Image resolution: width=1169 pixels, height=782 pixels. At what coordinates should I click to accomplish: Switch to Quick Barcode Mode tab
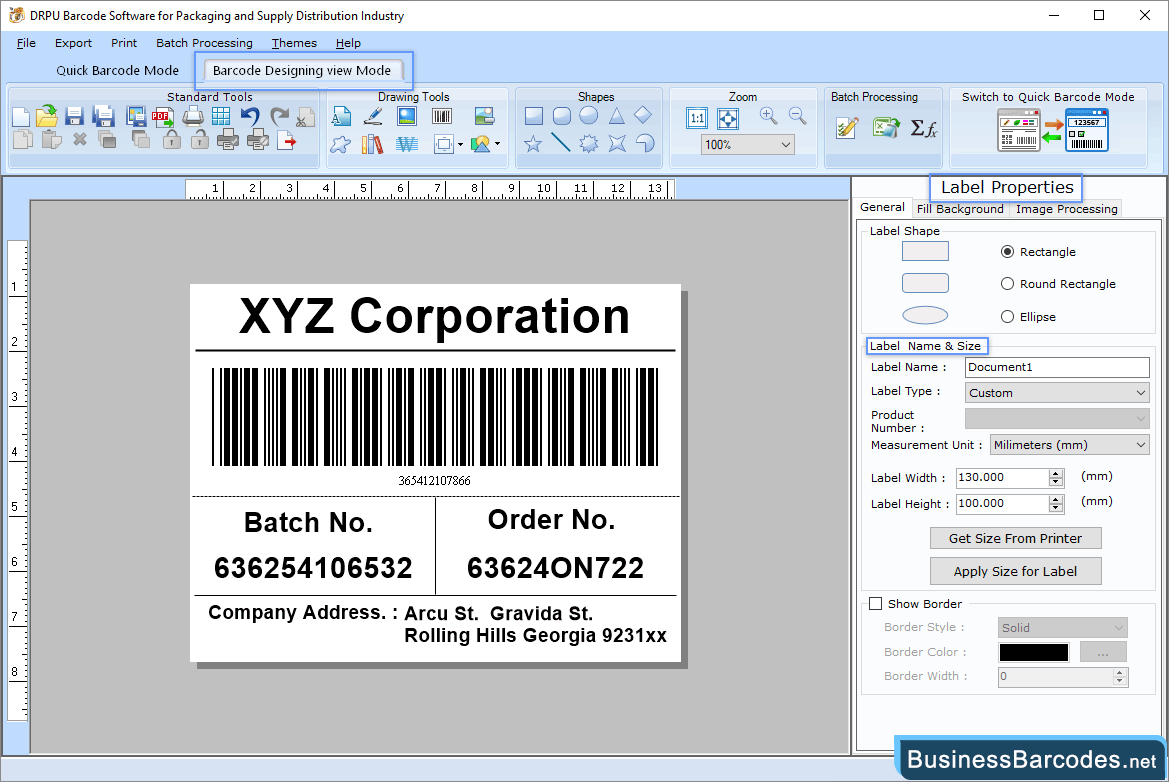(x=118, y=70)
